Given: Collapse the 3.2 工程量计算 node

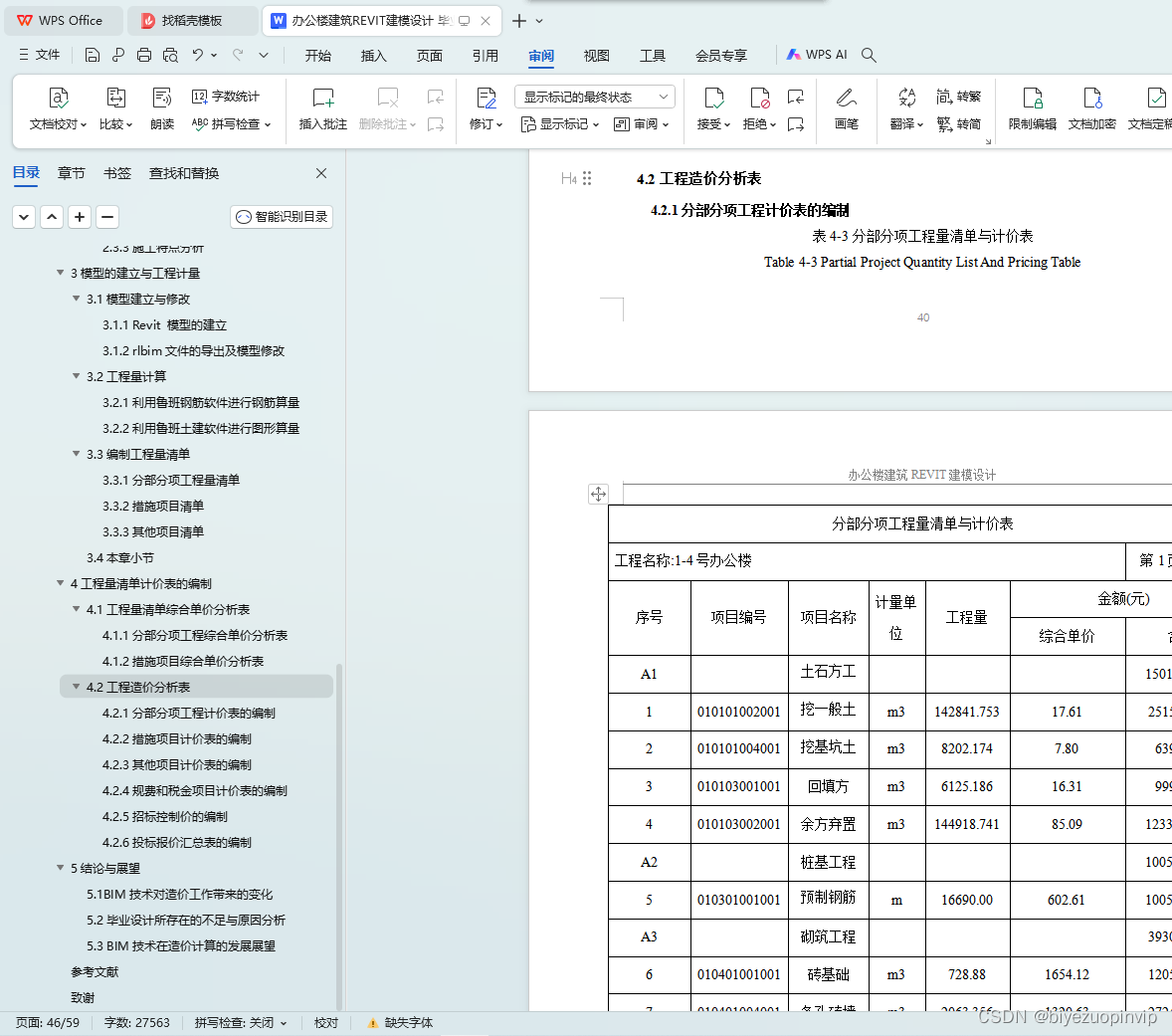Looking at the screenshot, I should coord(77,376).
